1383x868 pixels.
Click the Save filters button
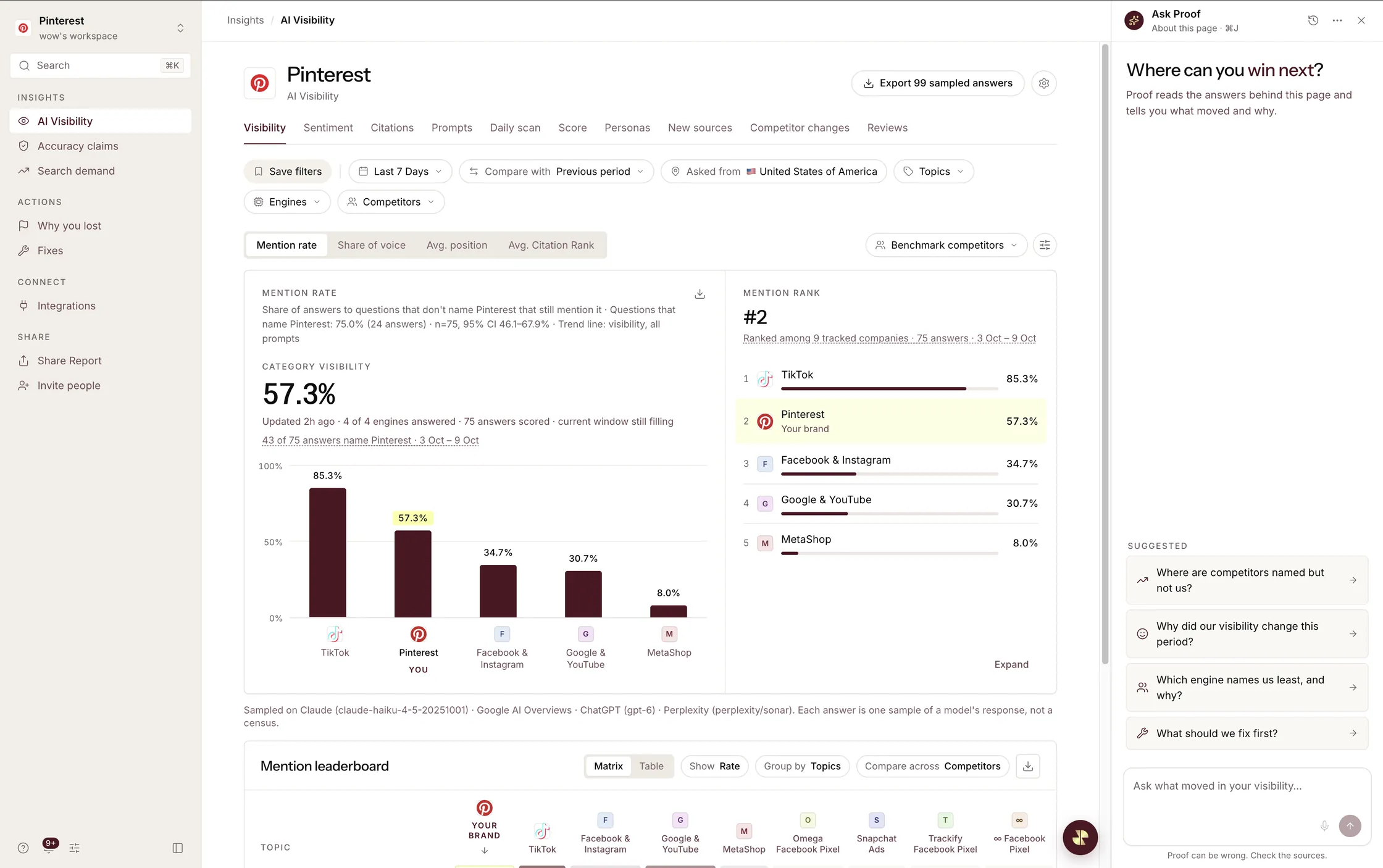click(288, 172)
